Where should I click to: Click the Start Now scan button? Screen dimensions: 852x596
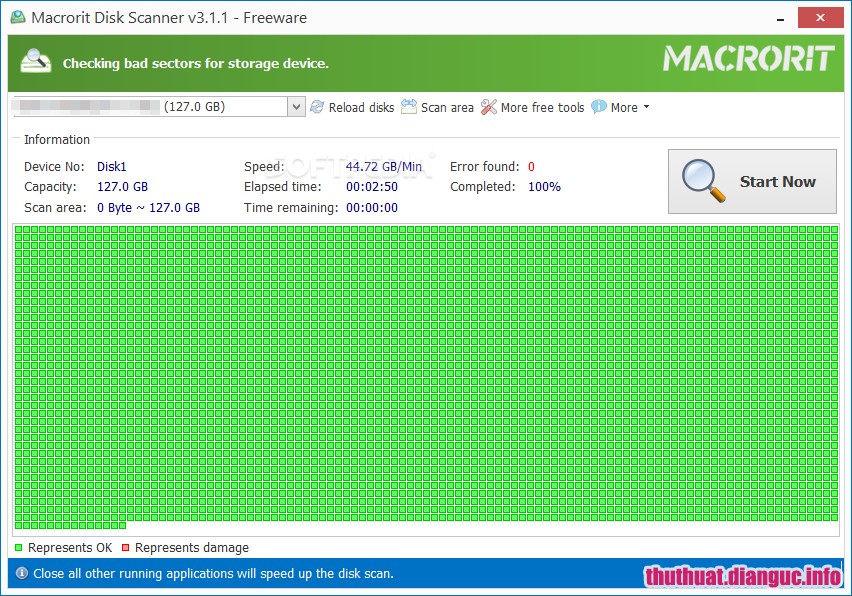coord(752,181)
